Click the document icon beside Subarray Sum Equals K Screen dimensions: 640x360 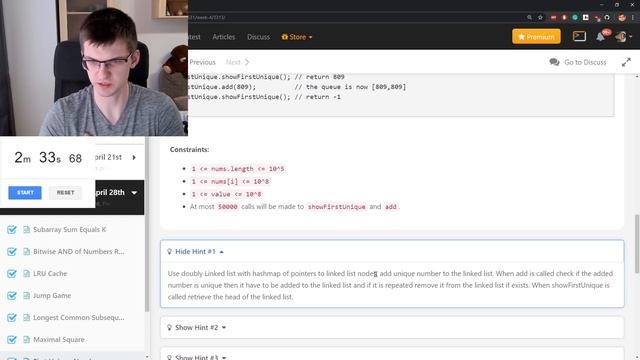coord(27,229)
